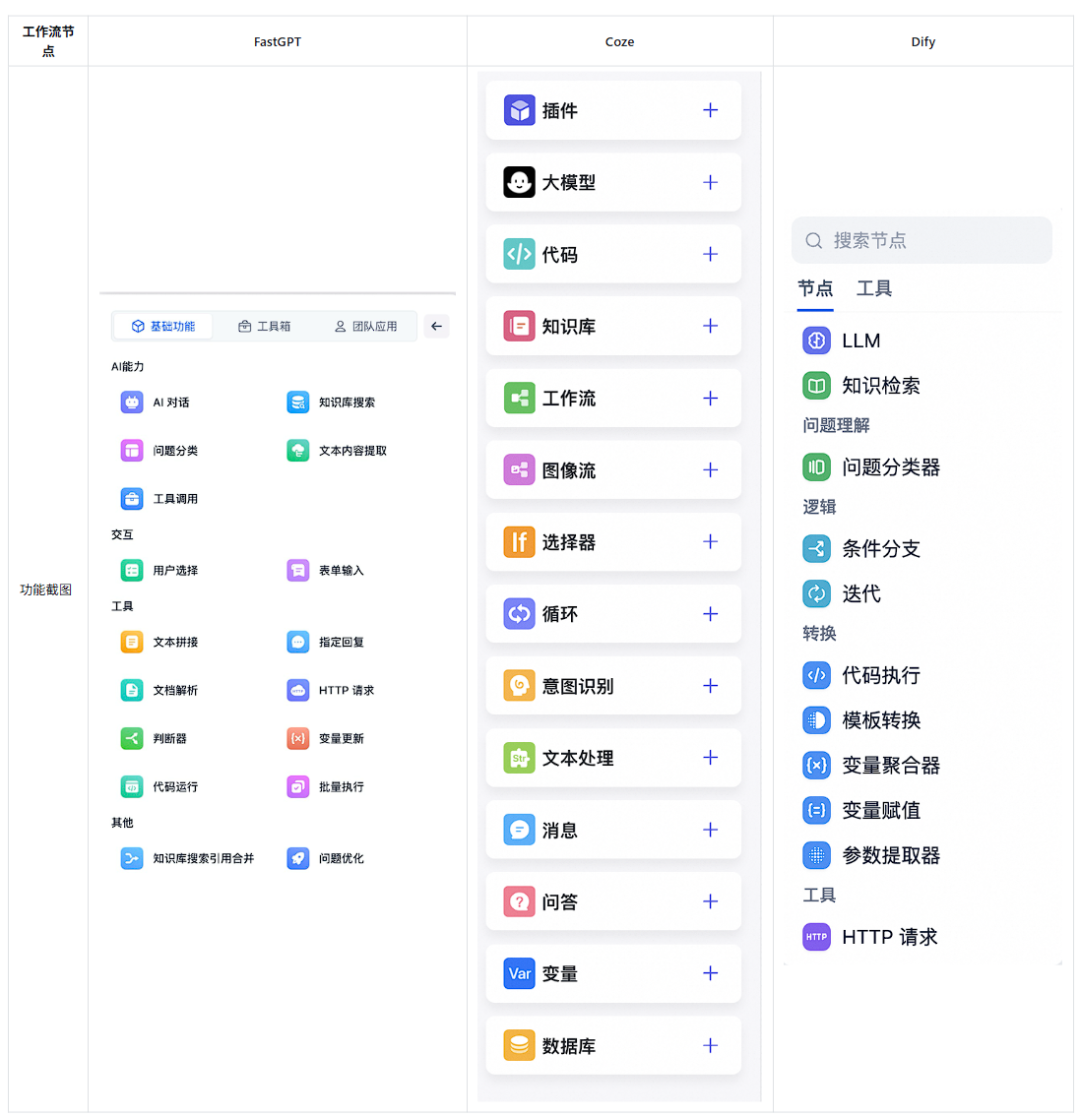
Task: Select 代码执行 in the Dify list
Action: click(880, 675)
